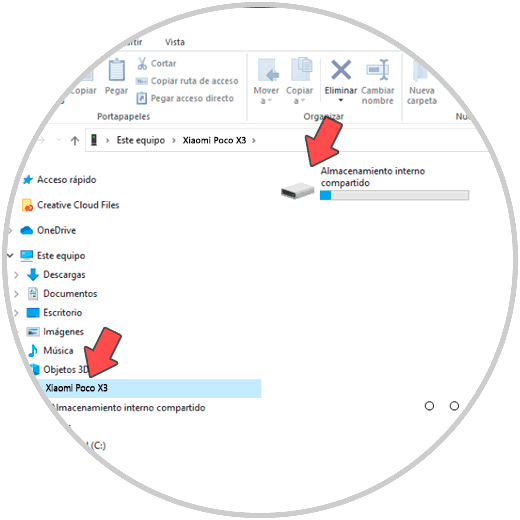The width and height of the screenshot is (520, 520).
Task: Click the Cortar scissors icon
Action: coord(142,63)
